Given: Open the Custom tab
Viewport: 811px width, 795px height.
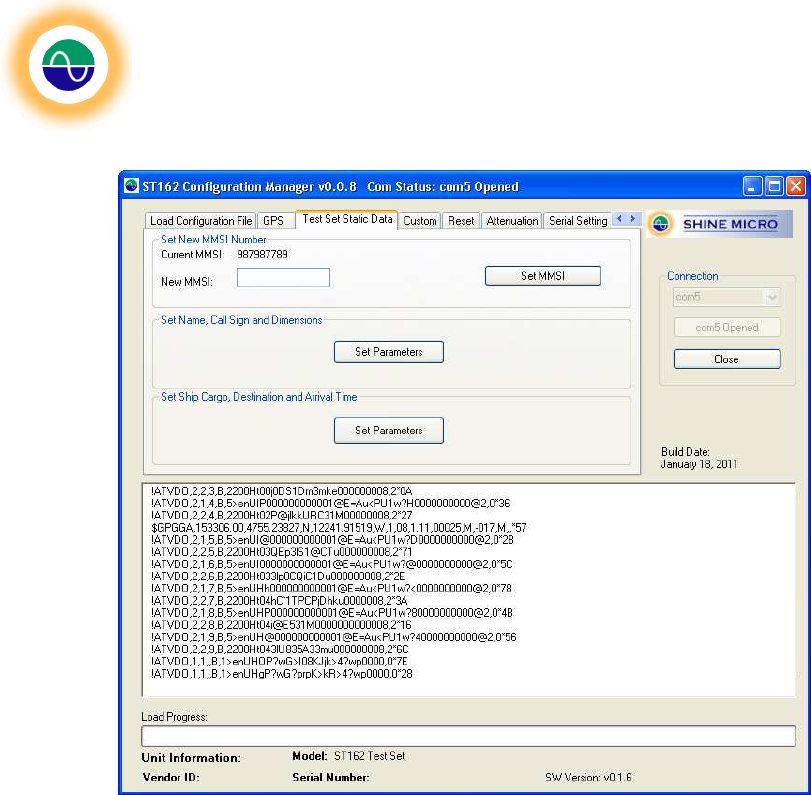Looking at the screenshot, I should click(x=419, y=221).
